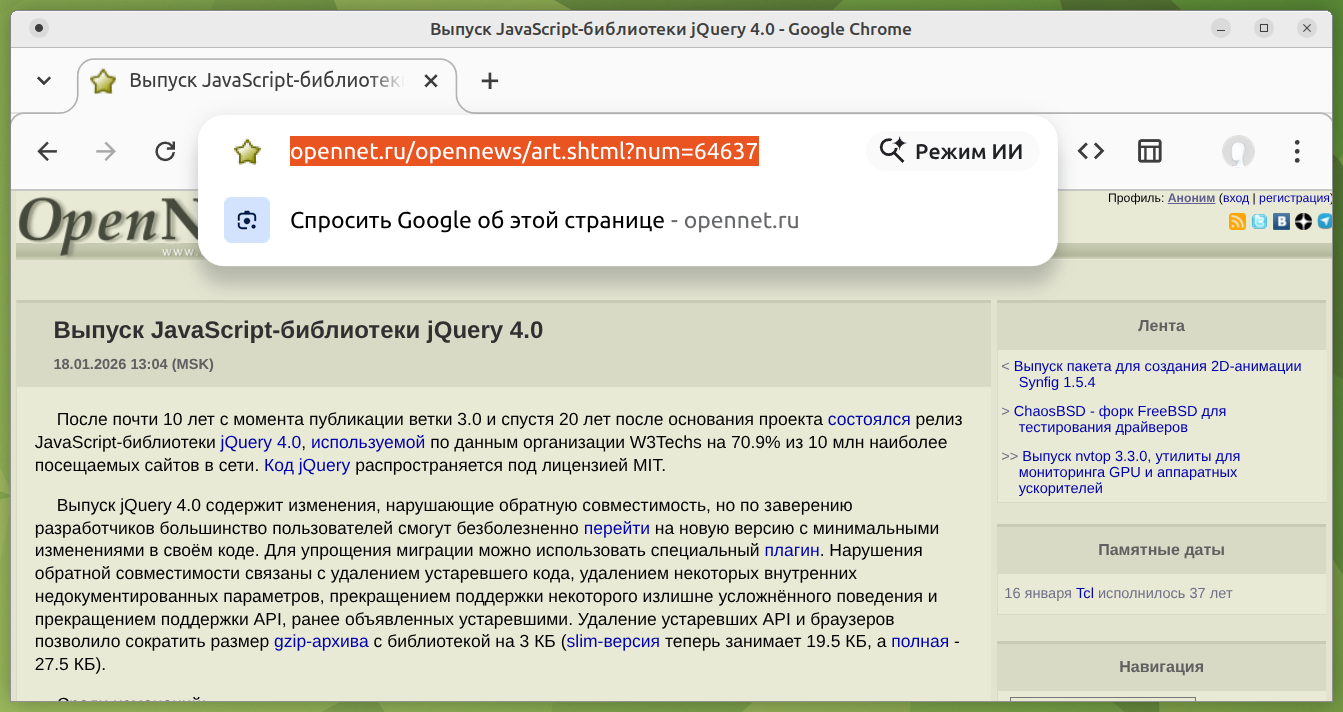Viewport: 1343px width, 712px height.
Task: Open the side panel layout icon
Action: [x=1149, y=152]
